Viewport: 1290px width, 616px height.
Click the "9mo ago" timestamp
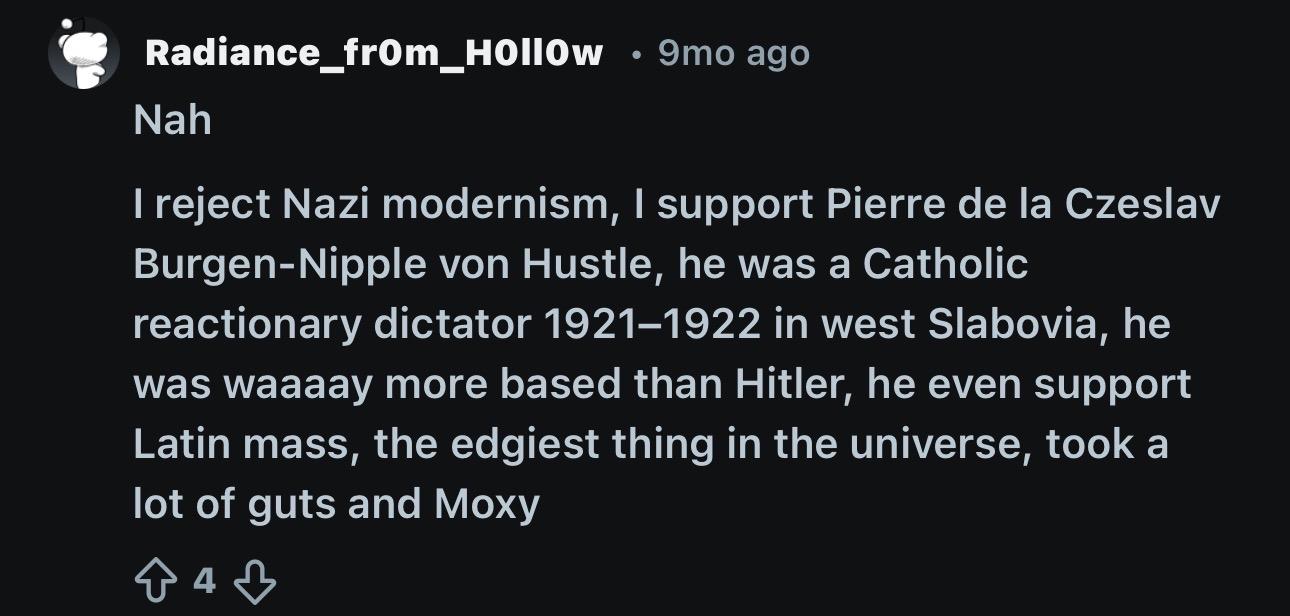pyautogui.click(x=733, y=53)
